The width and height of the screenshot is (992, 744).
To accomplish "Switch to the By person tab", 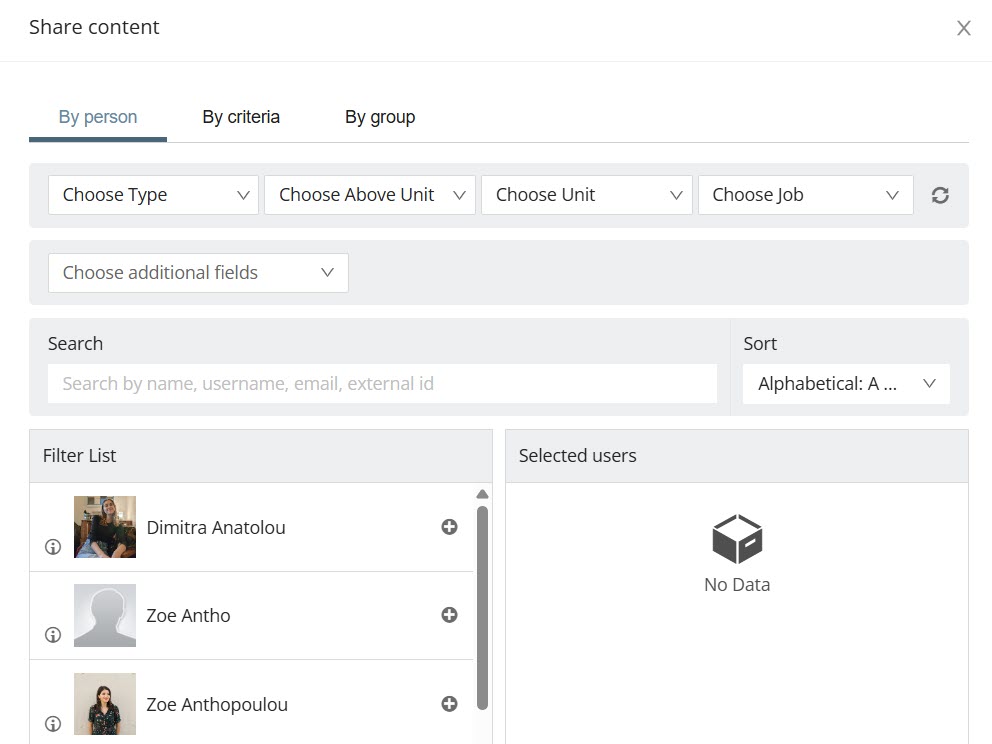I will (98, 117).
